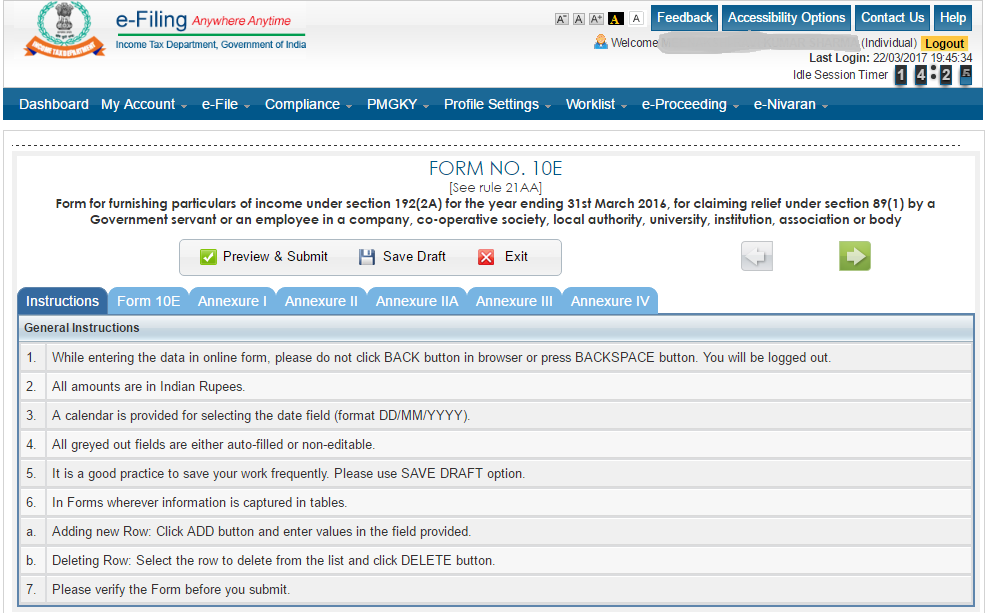Switch to the Annexure II tab
The width and height of the screenshot is (987, 613).
pos(321,301)
